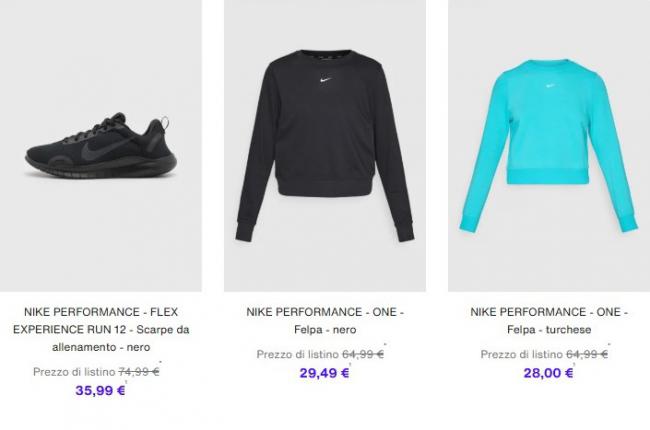650x430 pixels.
Task: Click the Nike swoosh on the turquoise sweatshirt
Action: coord(551,86)
